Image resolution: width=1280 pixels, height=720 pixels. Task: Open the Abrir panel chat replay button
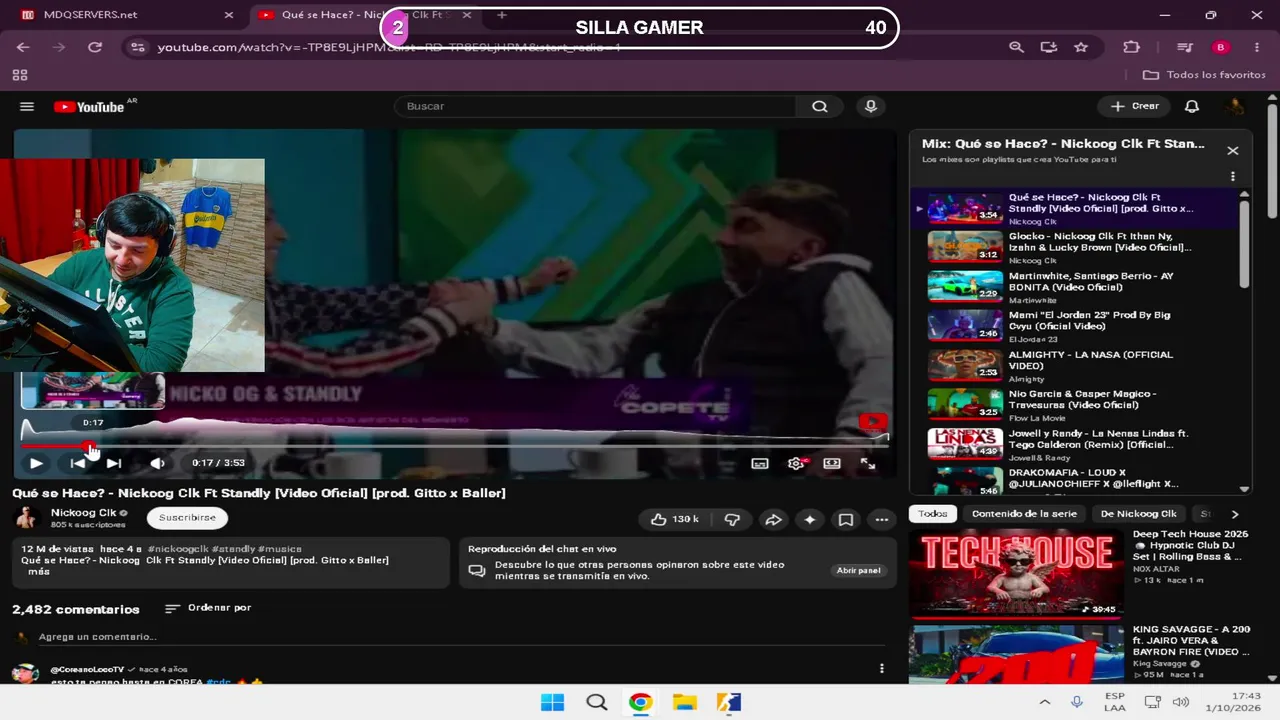[858, 570]
